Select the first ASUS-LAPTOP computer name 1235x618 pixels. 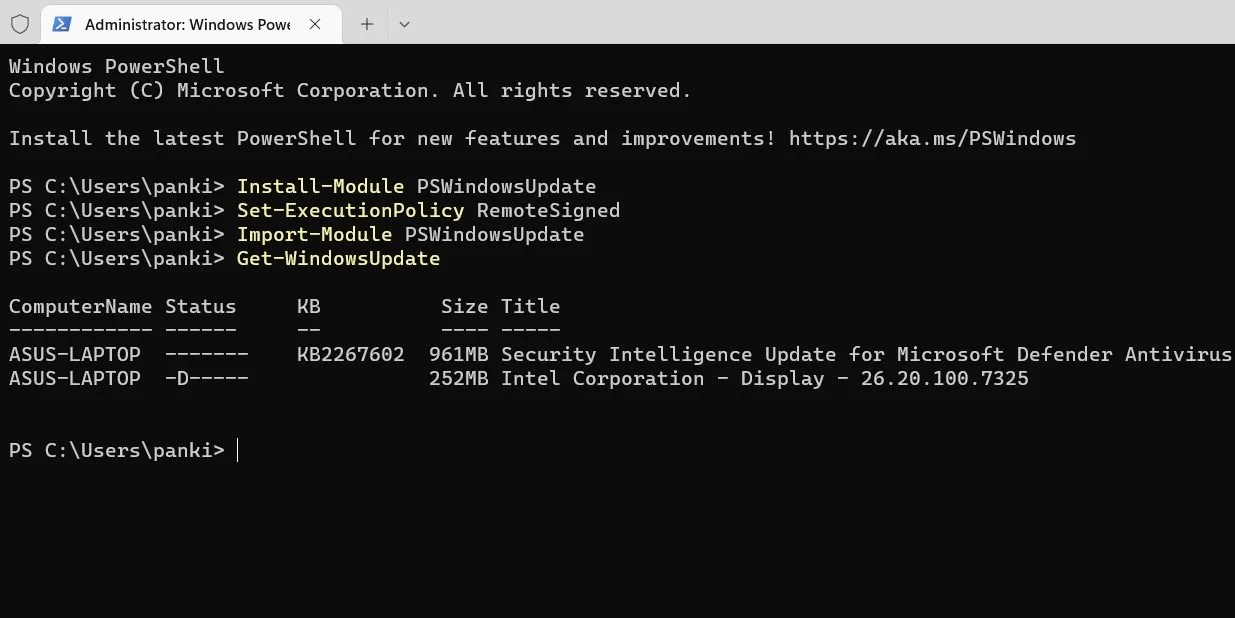pos(75,354)
